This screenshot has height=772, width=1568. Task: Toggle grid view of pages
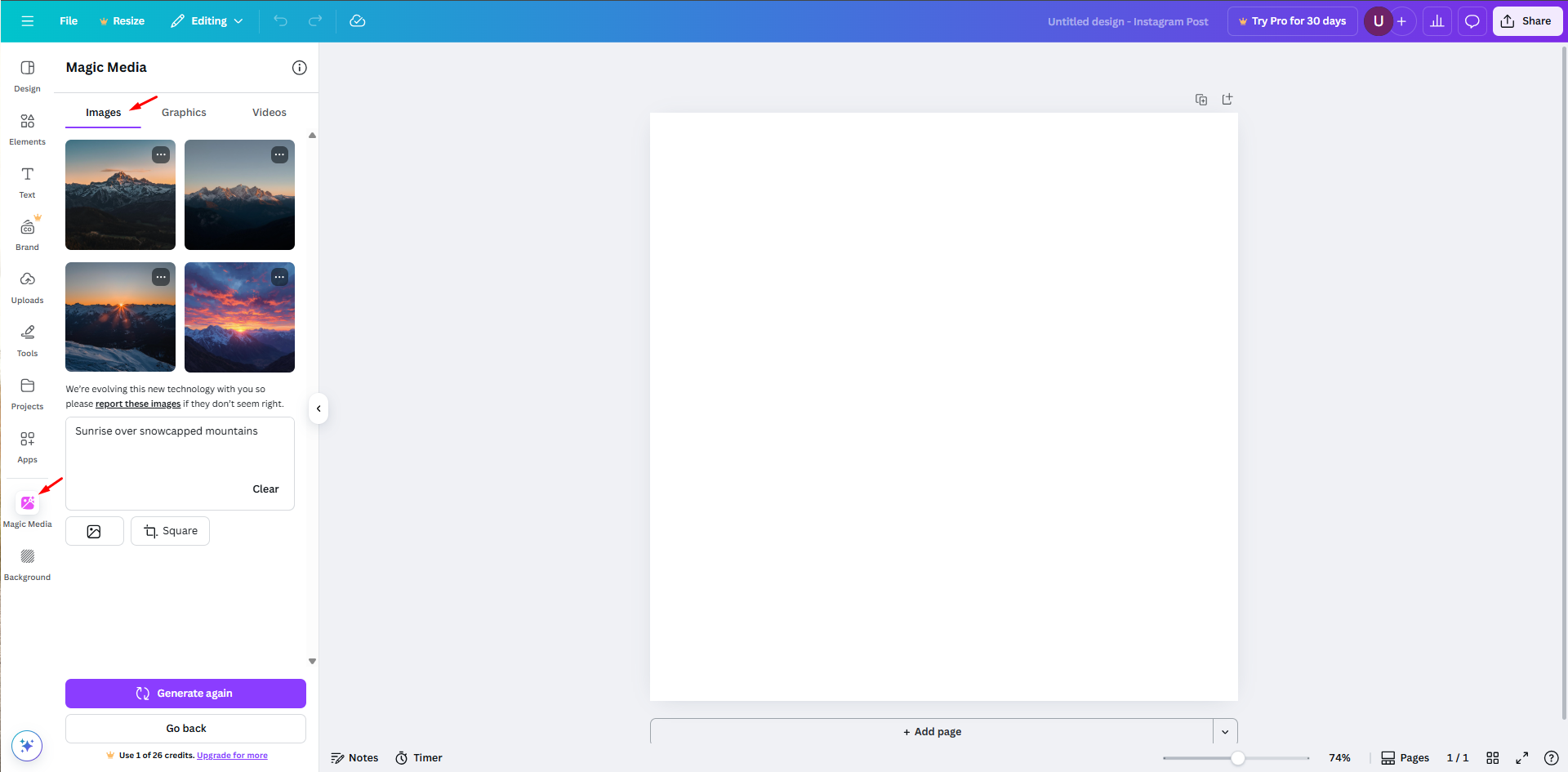point(1492,758)
